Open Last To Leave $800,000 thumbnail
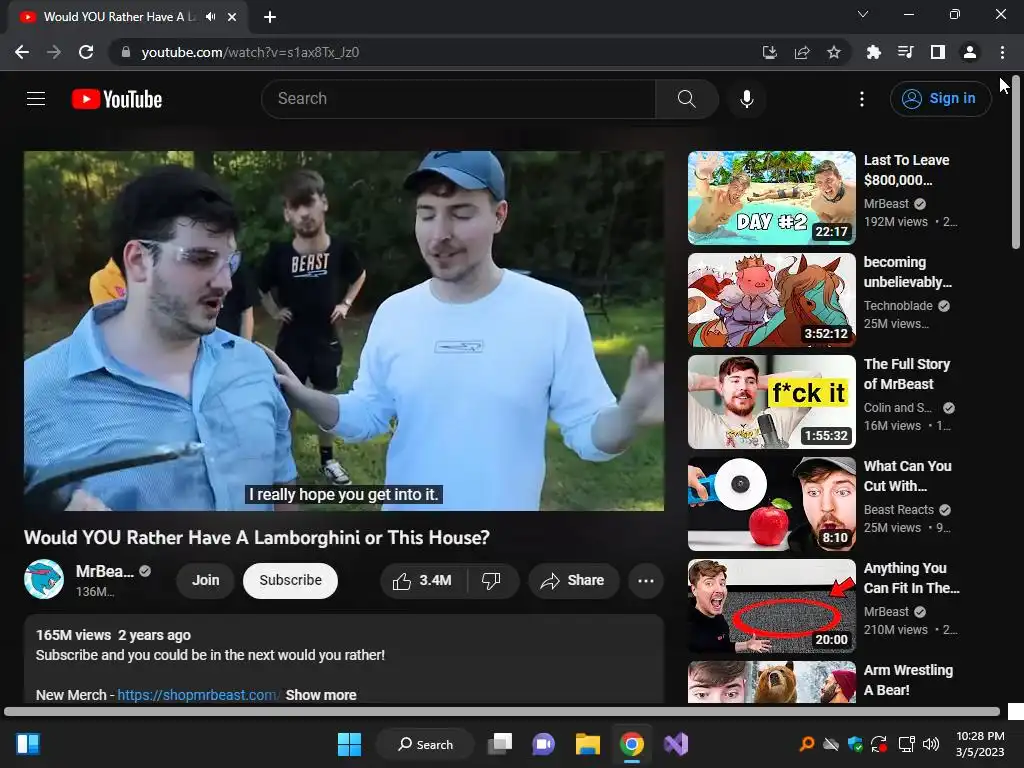The width and height of the screenshot is (1024, 768). [x=771, y=198]
